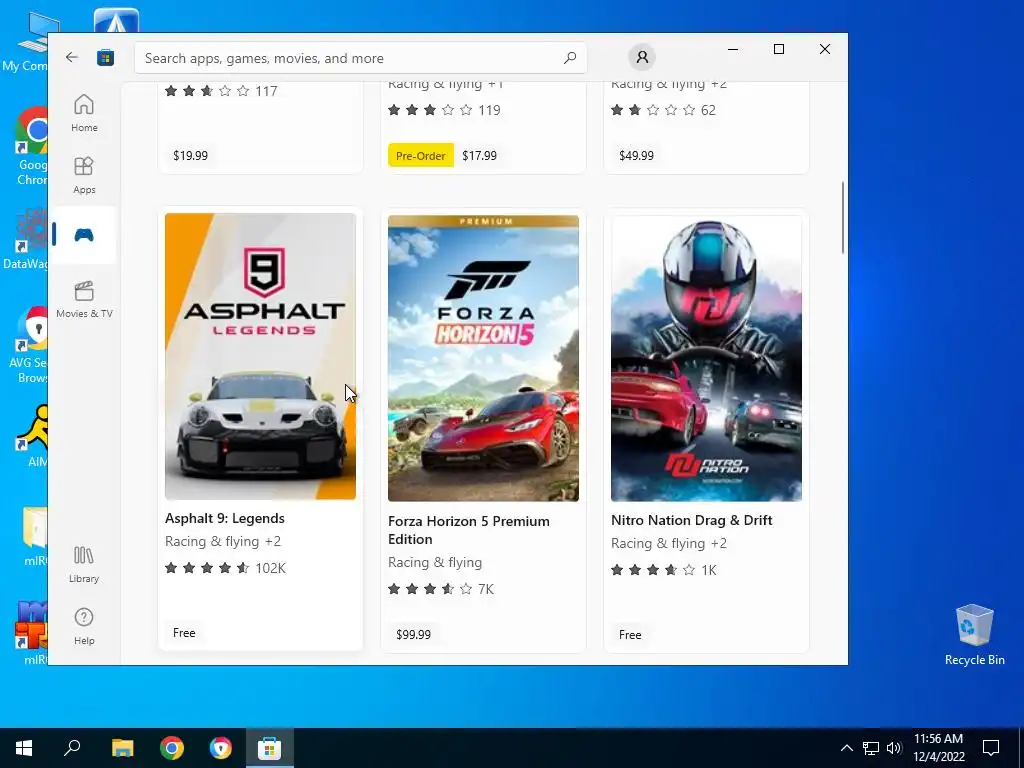Click the 102K rating on Asphalt 9
The height and width of the screenshot is (768, 1024).
pyautogui.click(x=226, y=568)
